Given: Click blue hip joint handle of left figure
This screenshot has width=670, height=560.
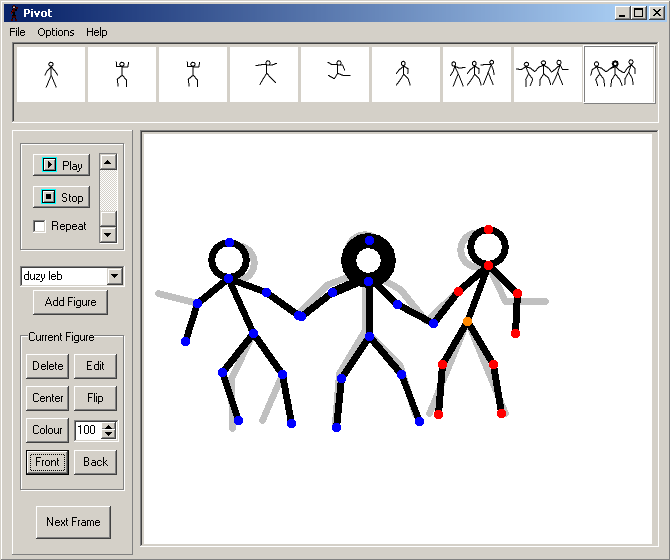Looking at the screenshot, I should point(253,333).
